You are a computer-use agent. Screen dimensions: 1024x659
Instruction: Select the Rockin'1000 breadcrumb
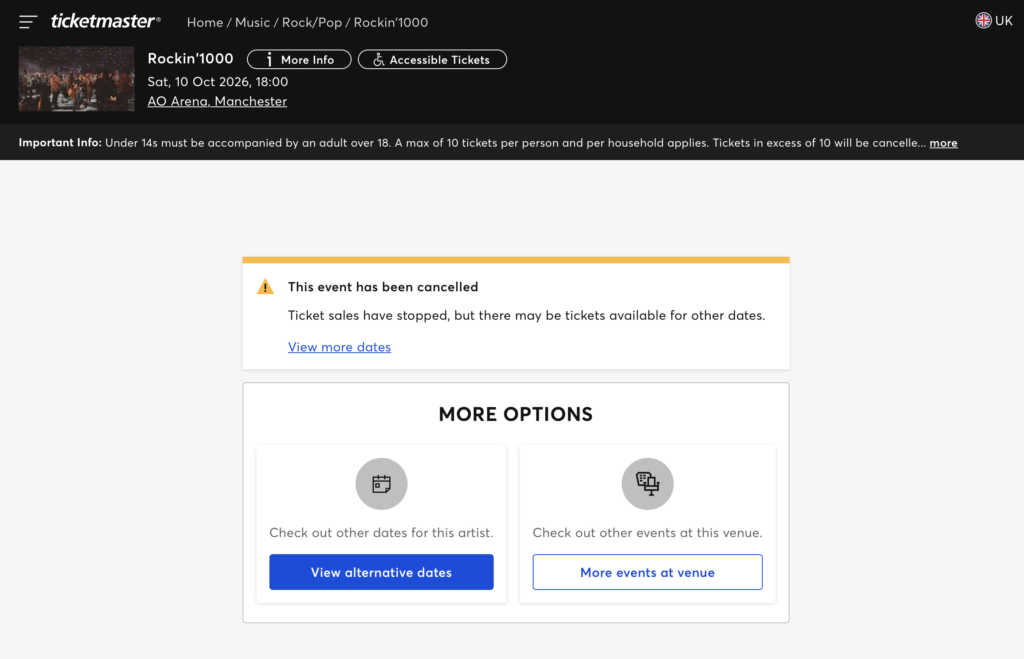tap(391, 22)
